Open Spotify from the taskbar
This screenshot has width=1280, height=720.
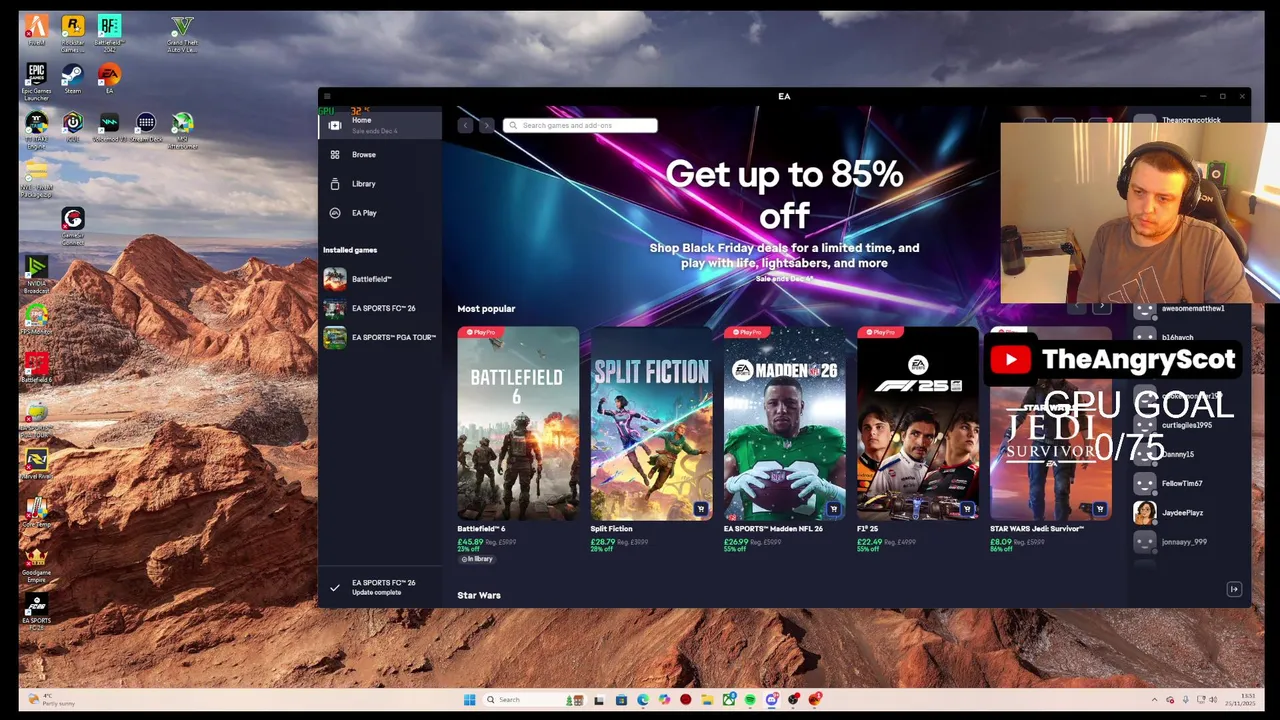[750, 700]
